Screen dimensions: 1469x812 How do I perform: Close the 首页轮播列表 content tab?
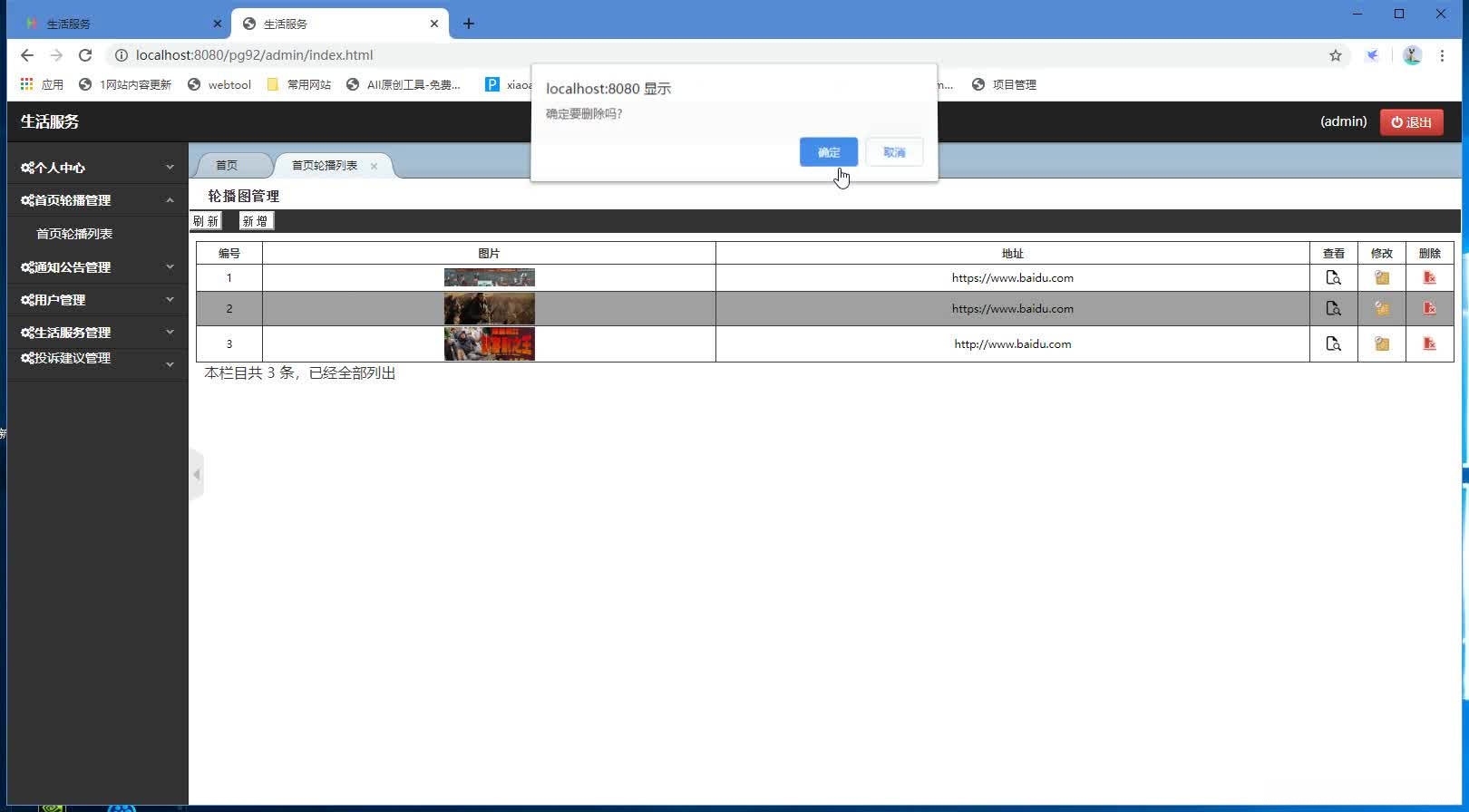[x=374, y=166]
